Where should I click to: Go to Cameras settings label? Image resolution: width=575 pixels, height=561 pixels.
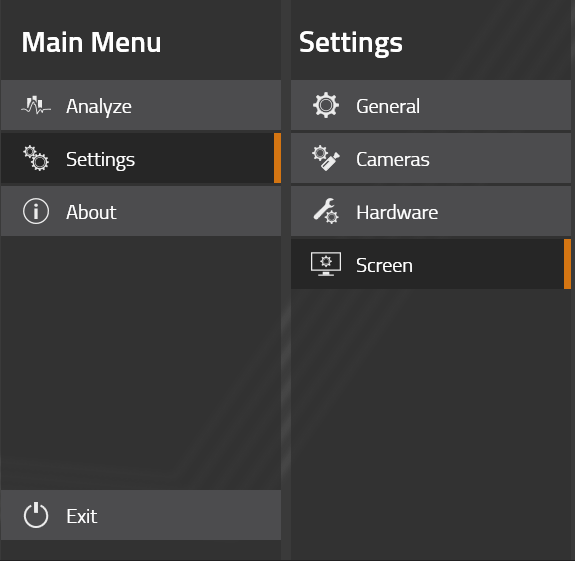pos(393,160)
